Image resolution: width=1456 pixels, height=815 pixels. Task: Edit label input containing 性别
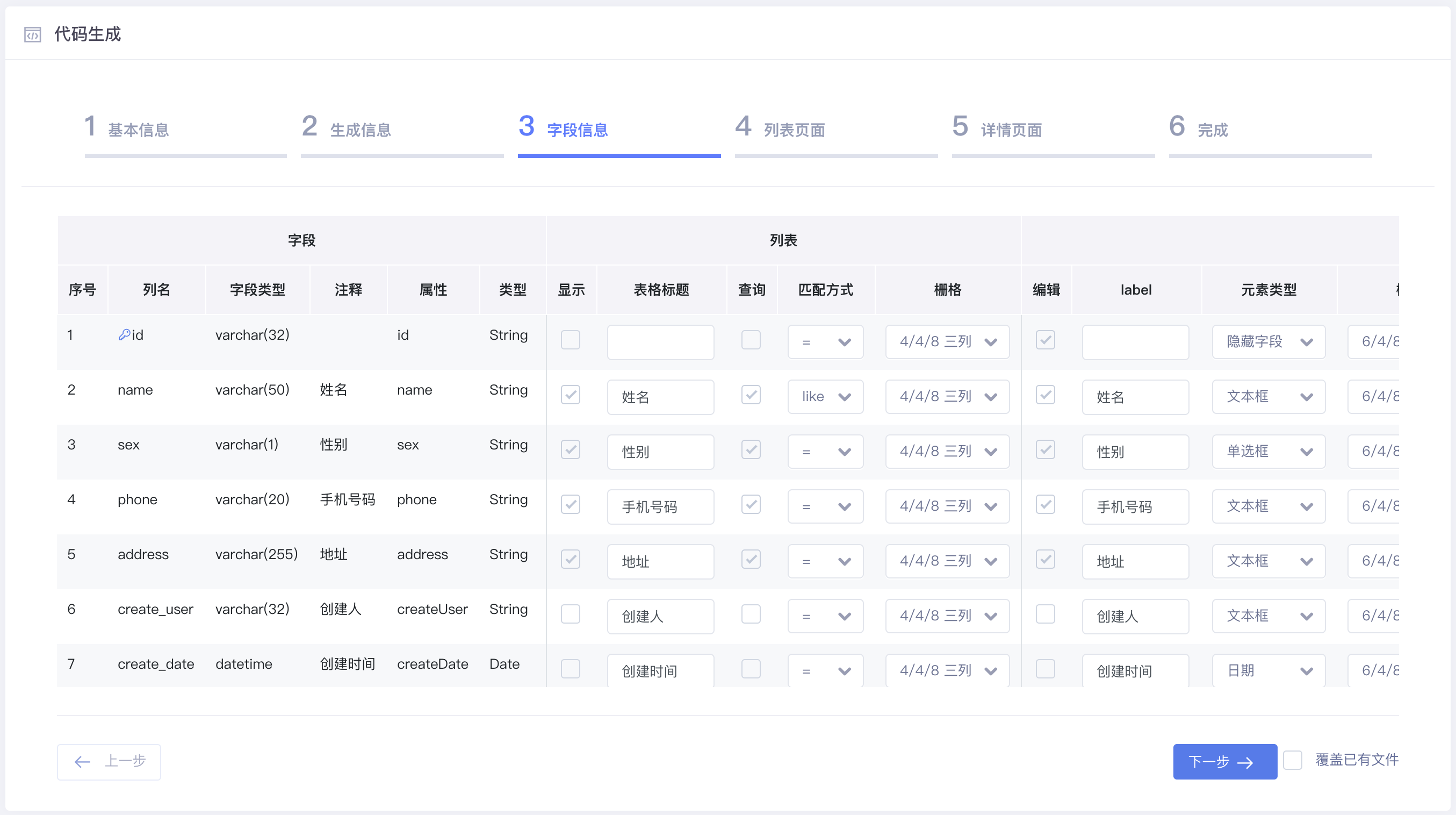click(1135, 452)
